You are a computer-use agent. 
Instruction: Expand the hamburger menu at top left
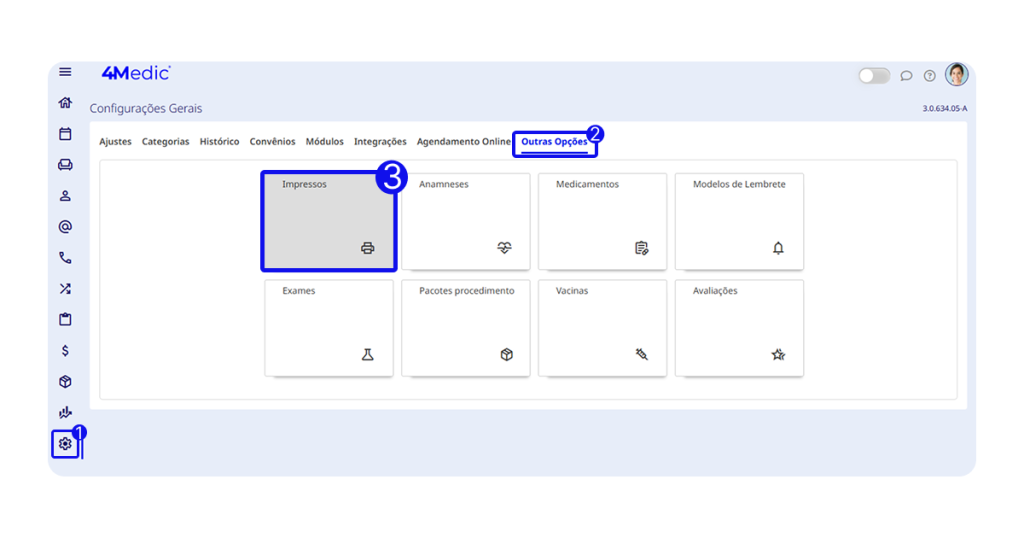coord(65,72)
